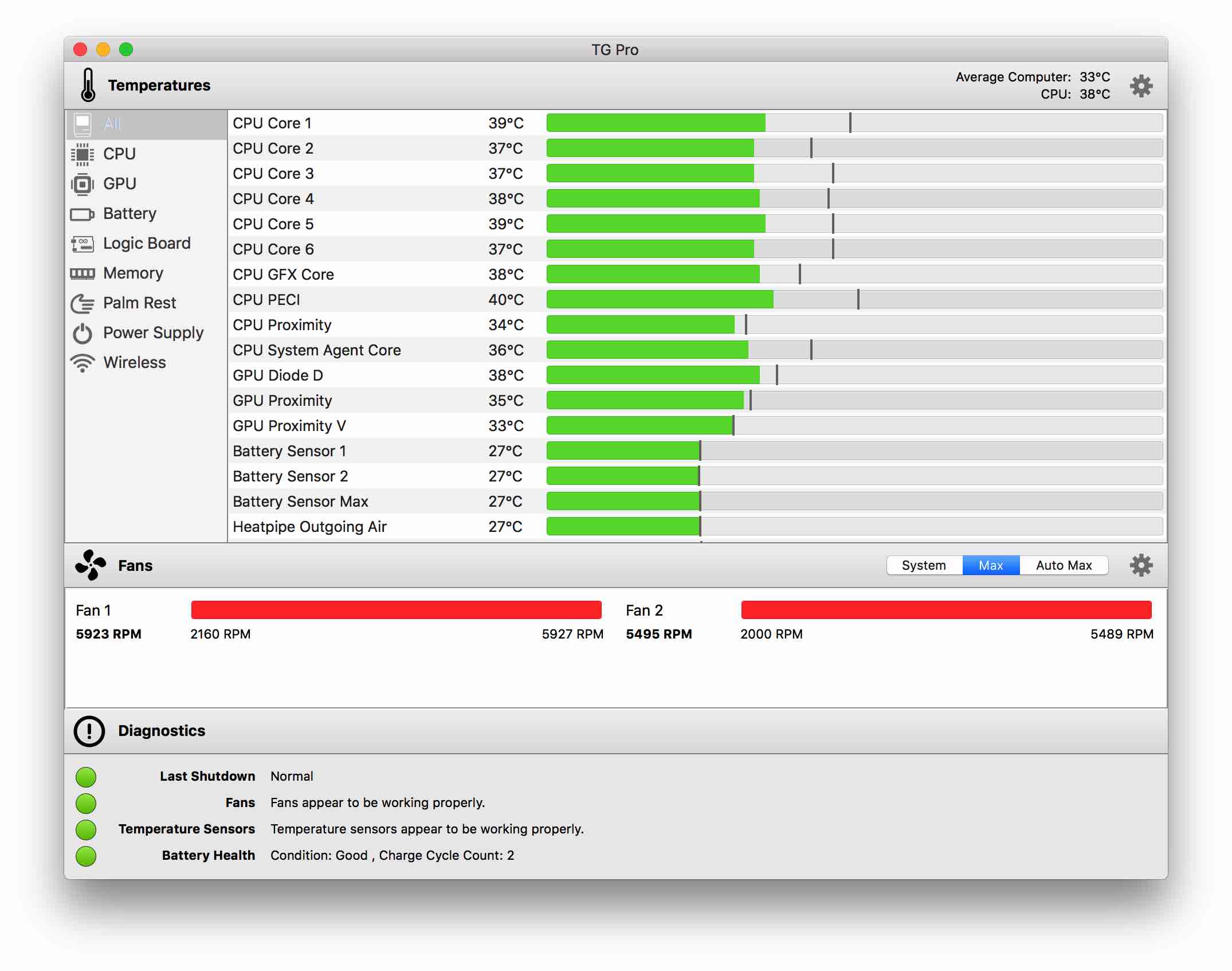Click the Battery icon in sidebar
Screen dimensions: 1232x971
[x=83, y=214]
